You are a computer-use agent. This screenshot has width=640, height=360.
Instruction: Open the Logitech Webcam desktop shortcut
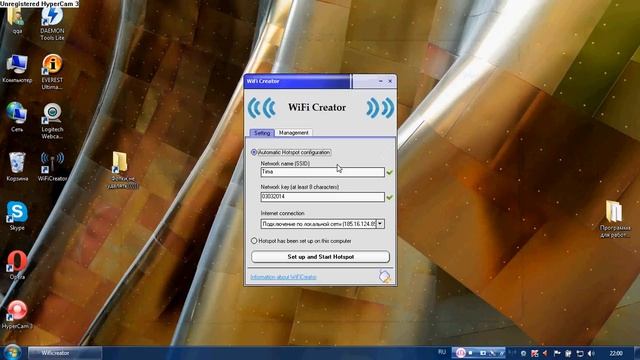coord(52,121)
